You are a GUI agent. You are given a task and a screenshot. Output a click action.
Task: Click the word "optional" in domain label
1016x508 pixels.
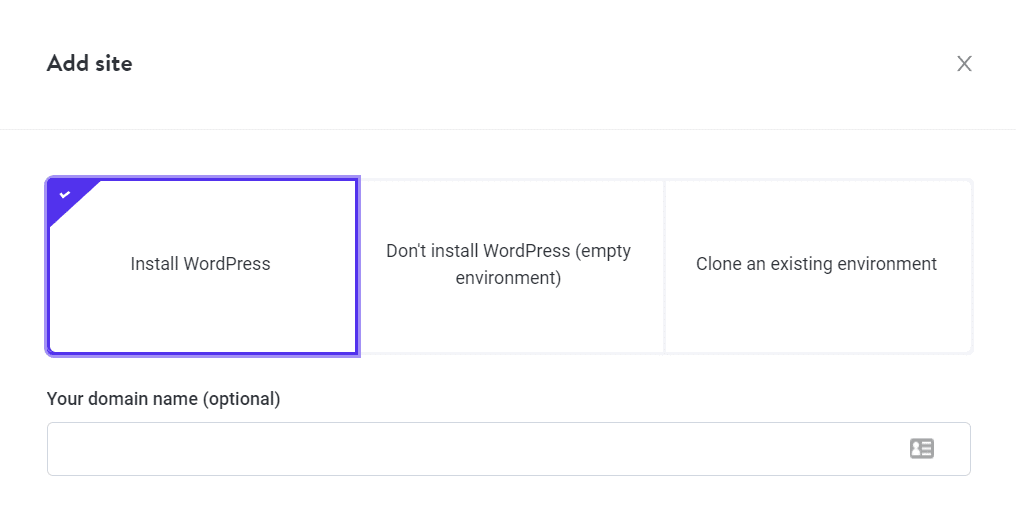click(240, 399)
